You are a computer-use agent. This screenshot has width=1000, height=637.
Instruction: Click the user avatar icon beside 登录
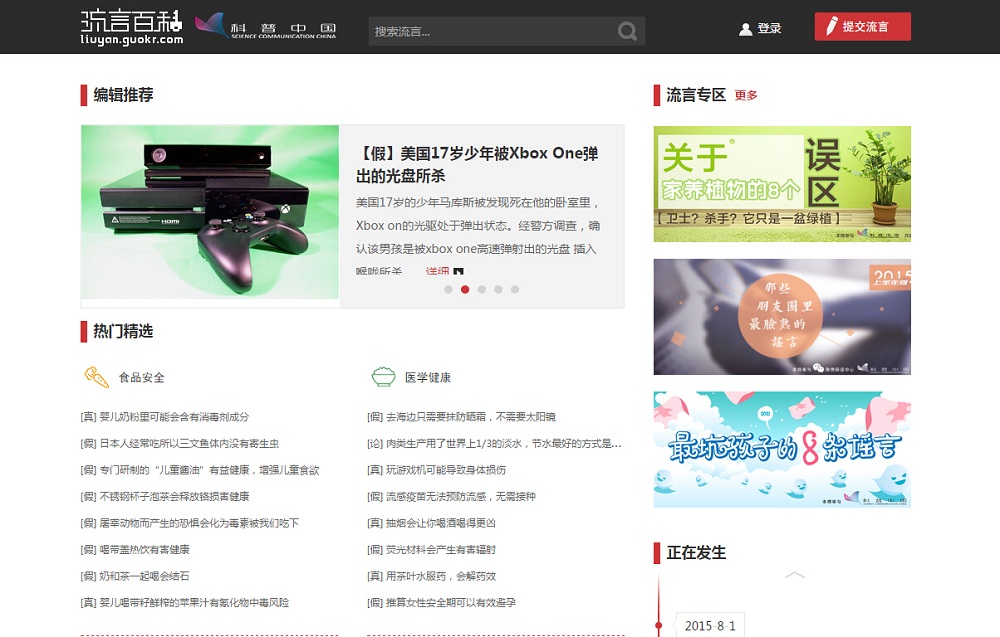pos(745,29)
